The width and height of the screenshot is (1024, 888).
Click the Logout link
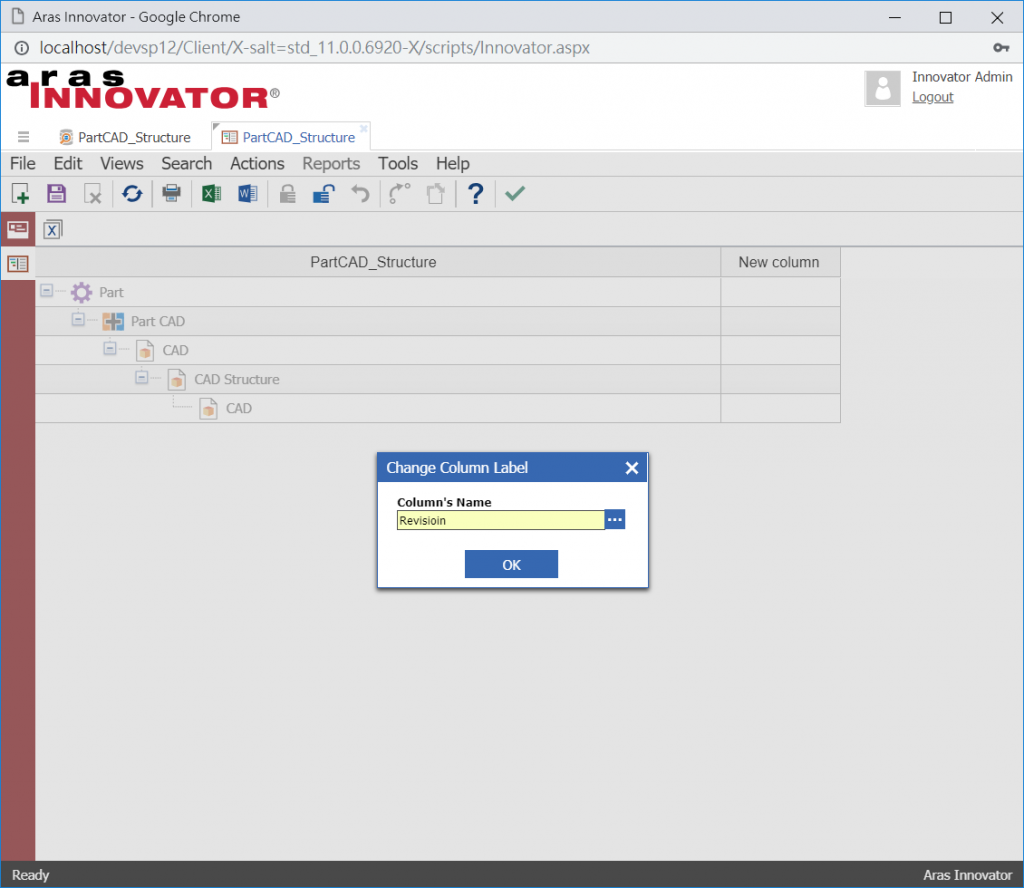(x=933, y=97)
